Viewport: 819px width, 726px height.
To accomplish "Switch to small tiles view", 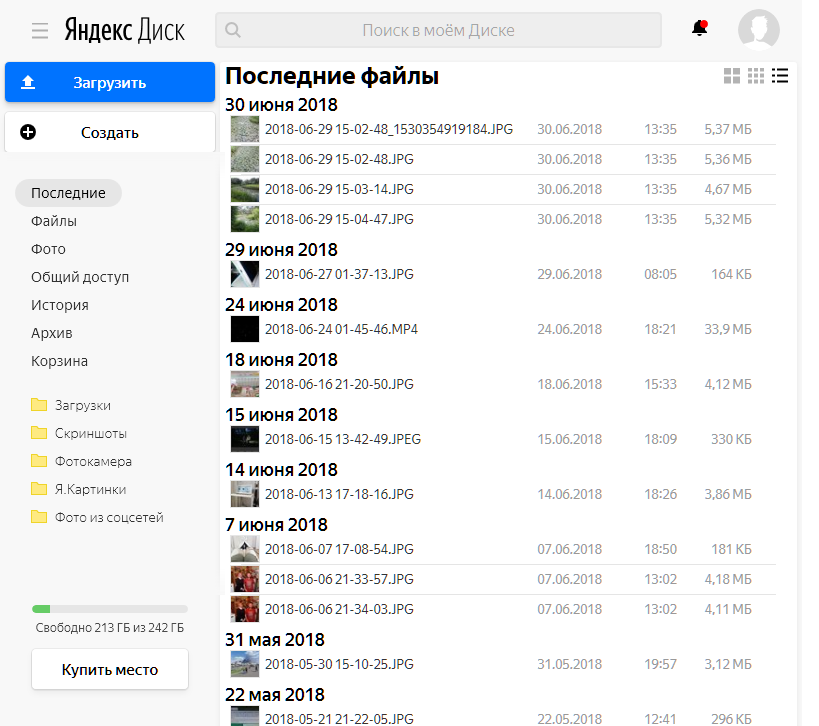I will [756, 76].
